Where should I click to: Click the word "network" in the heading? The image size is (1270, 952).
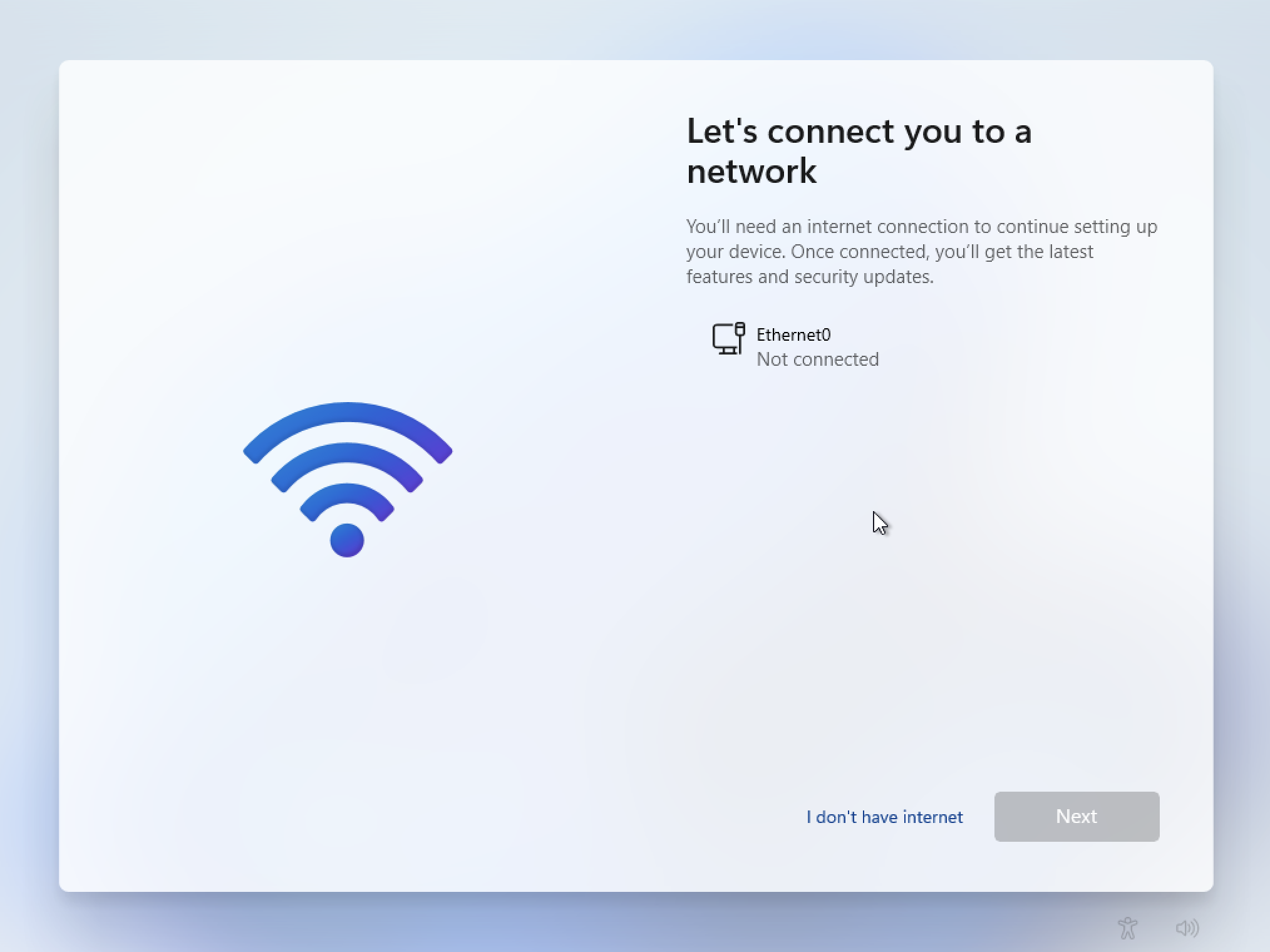tap(751, 171)
